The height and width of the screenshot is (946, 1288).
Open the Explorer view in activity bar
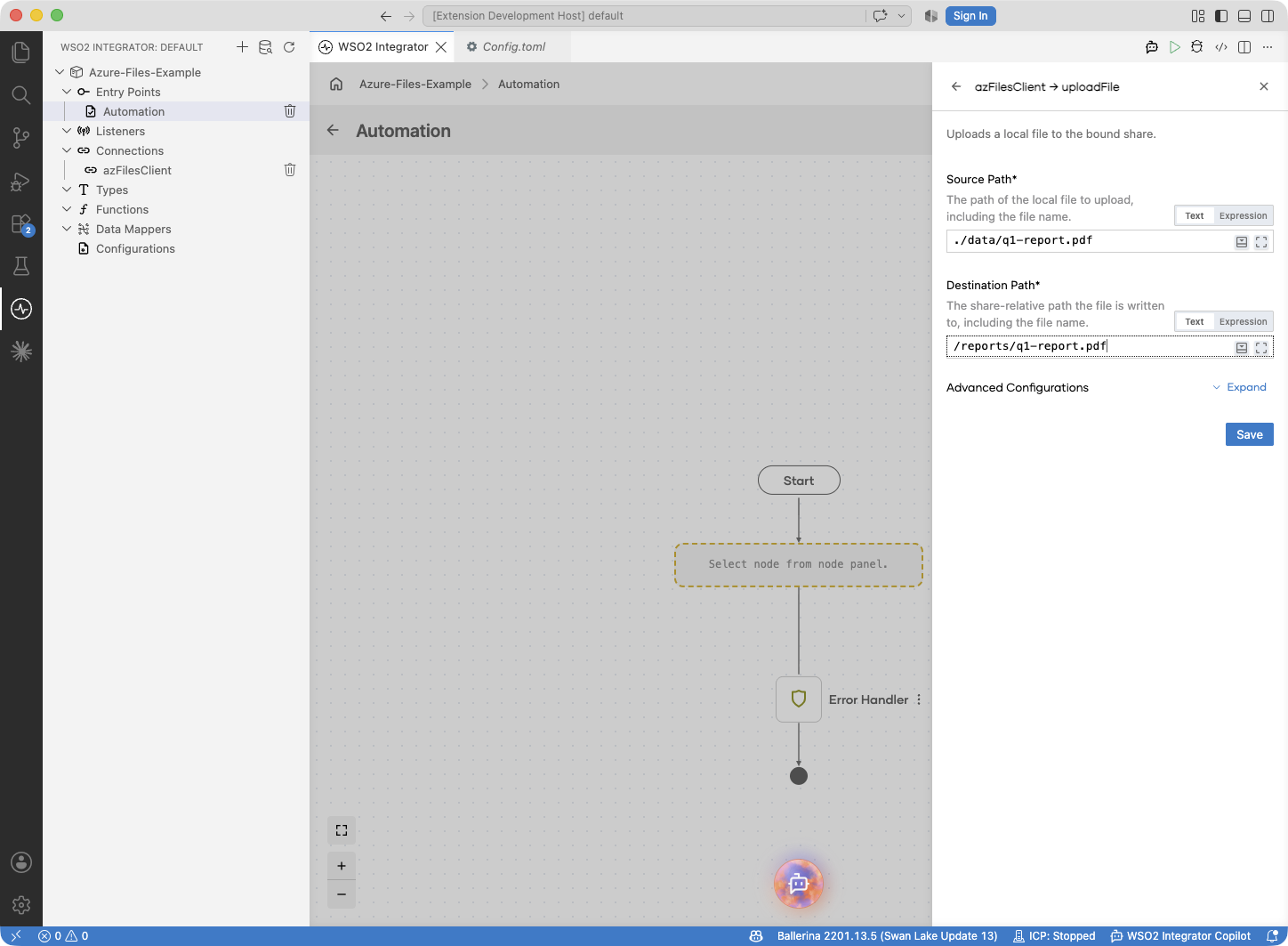click(20, 53)
